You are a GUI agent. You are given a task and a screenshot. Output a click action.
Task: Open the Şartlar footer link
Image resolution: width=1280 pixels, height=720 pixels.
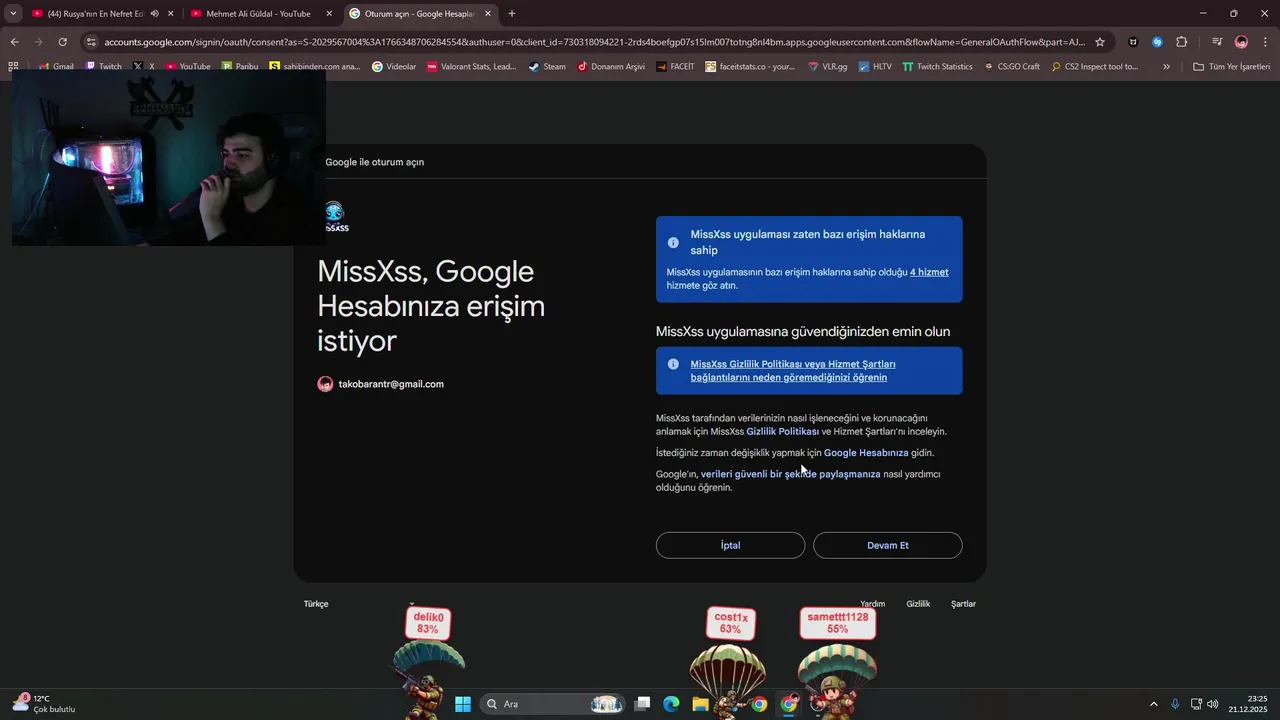pos(963,604)
